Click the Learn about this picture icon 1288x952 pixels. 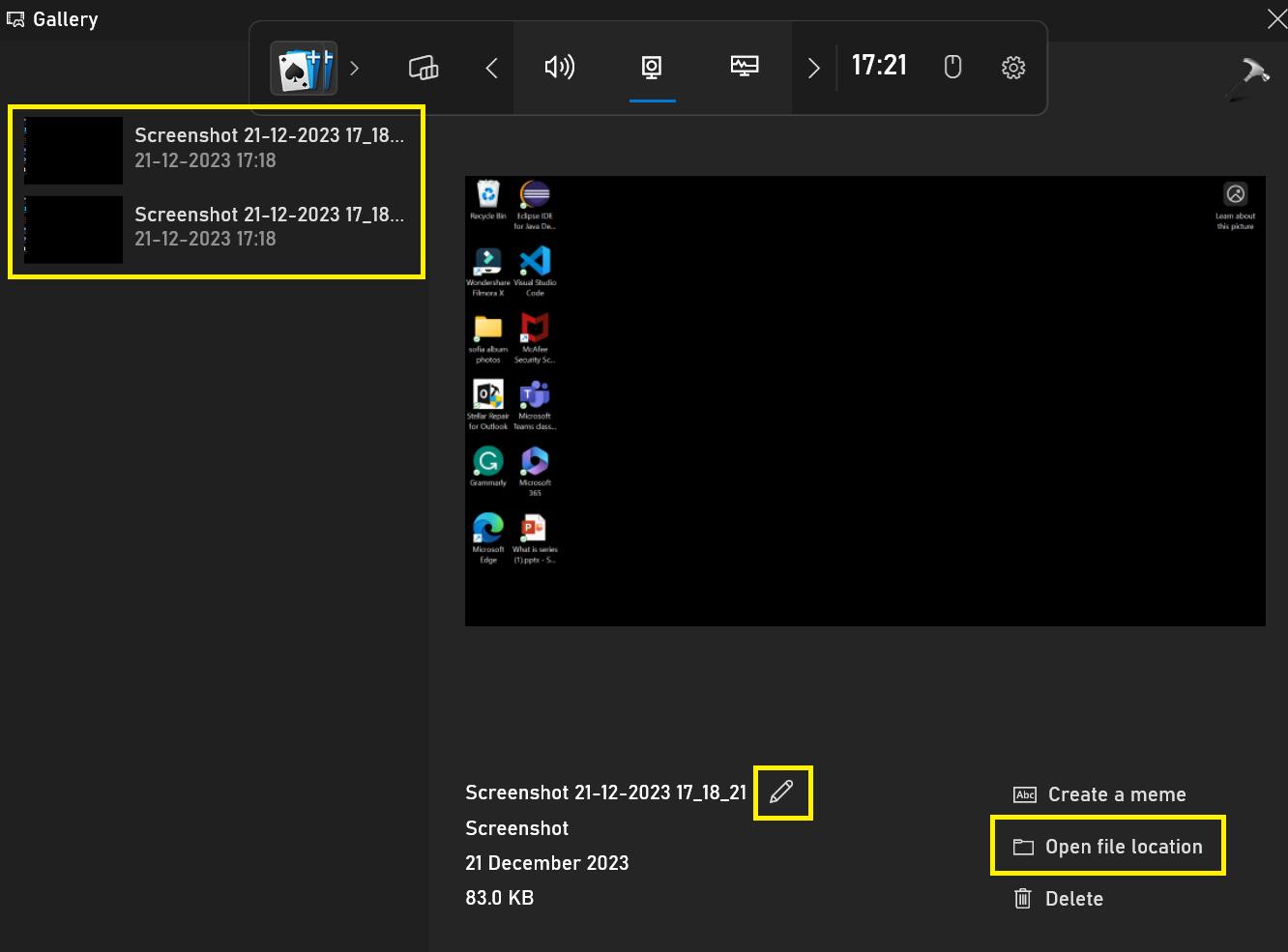[1236, 194]
